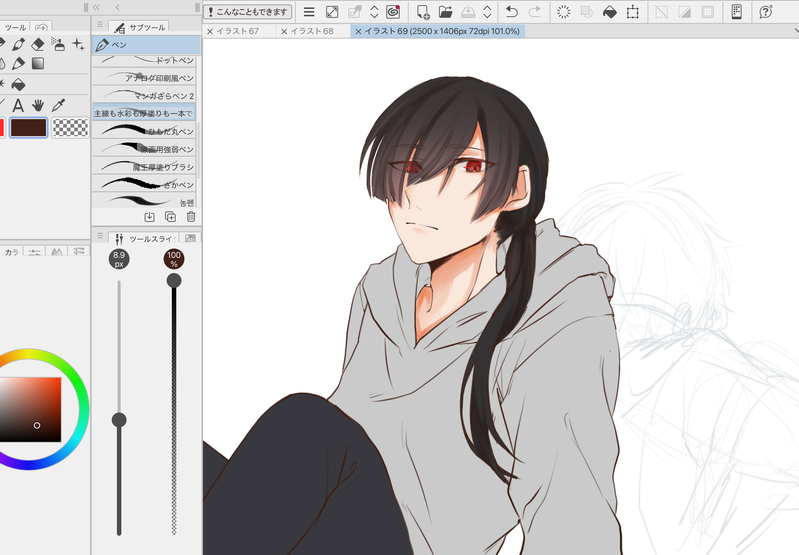Close the イラスト67 tab
This screenshot has width=799, height=555.
tap(209, 32)
